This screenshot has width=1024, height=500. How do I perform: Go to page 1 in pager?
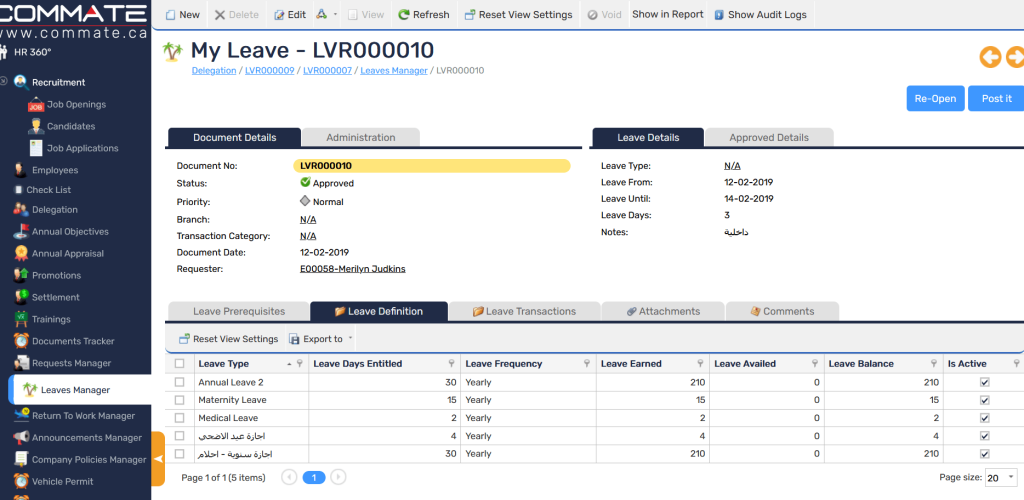click(314, 478)
